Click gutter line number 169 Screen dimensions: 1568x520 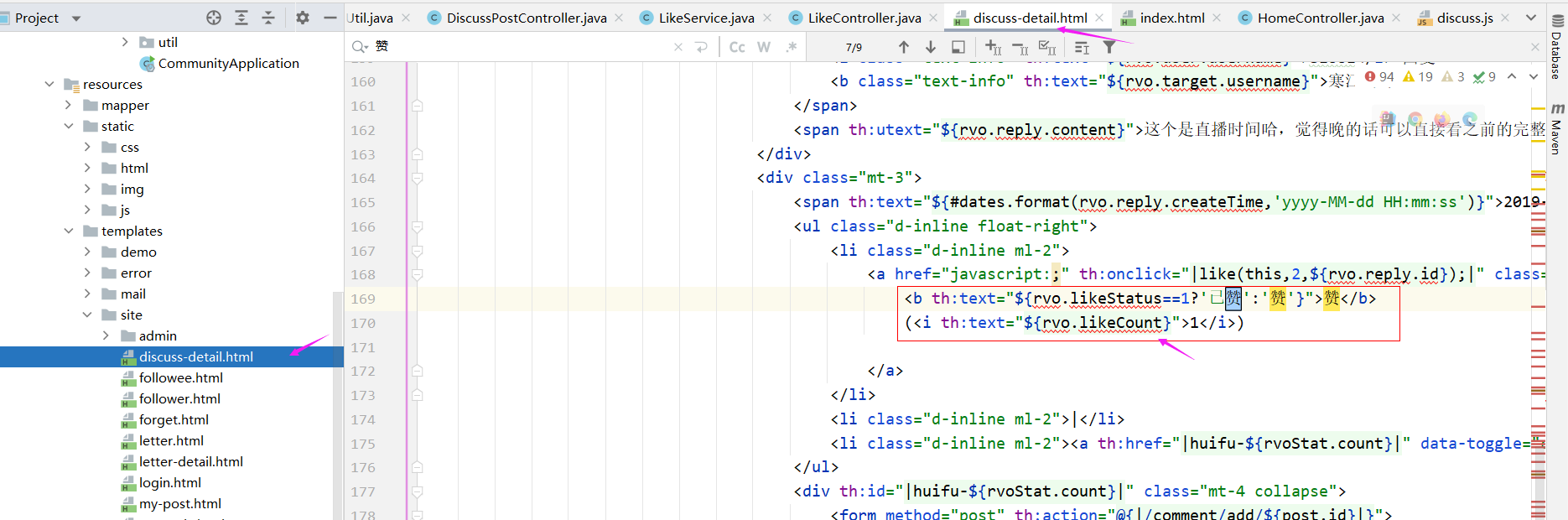point(363,299)
